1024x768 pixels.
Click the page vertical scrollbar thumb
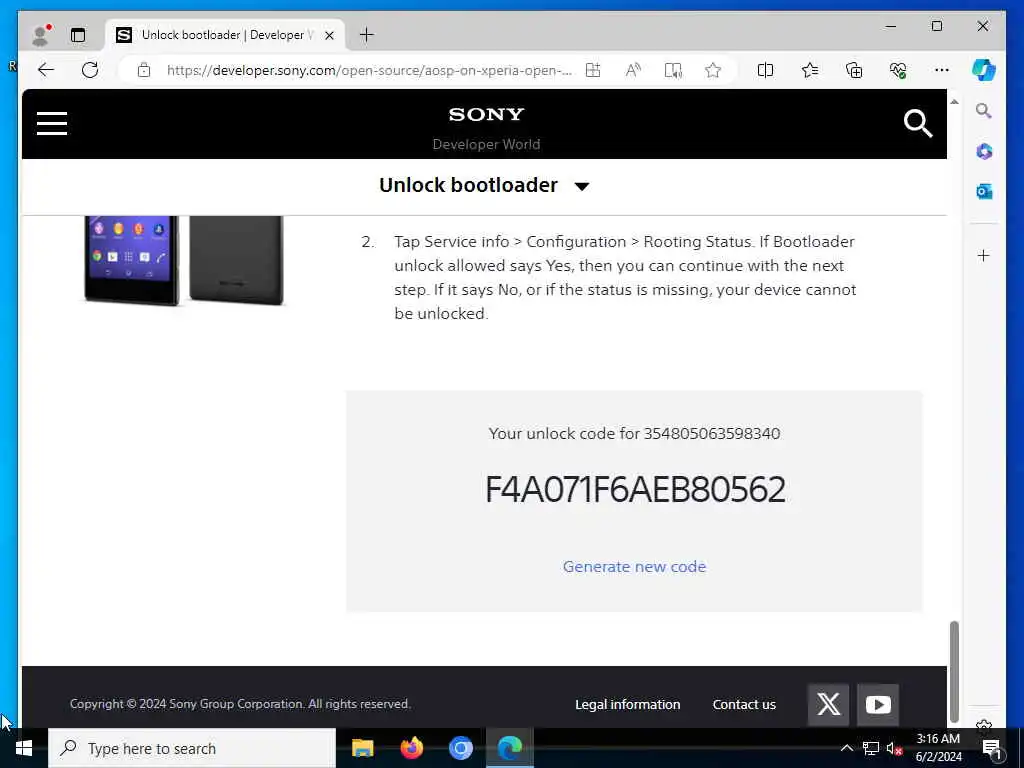click(954, 671)
